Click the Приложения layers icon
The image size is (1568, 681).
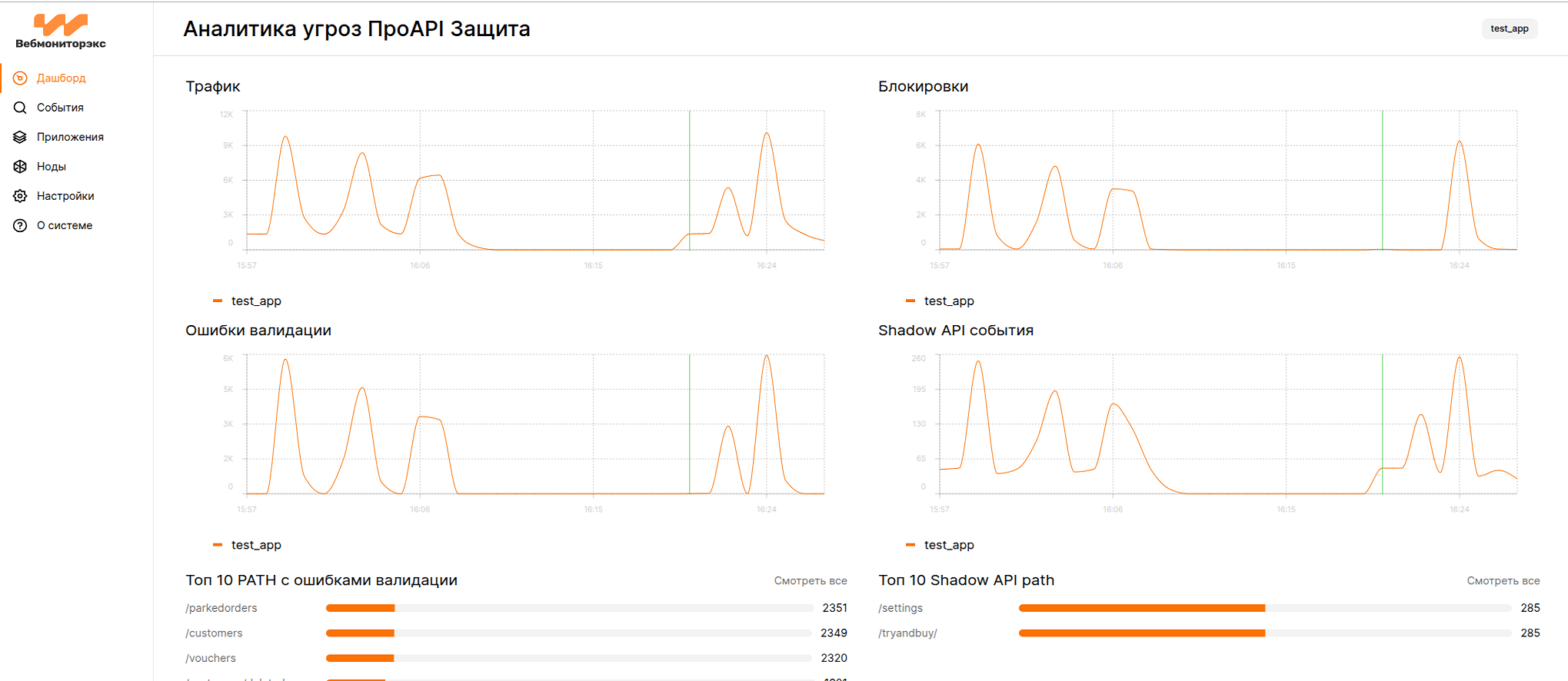click(x=20, y=137)
